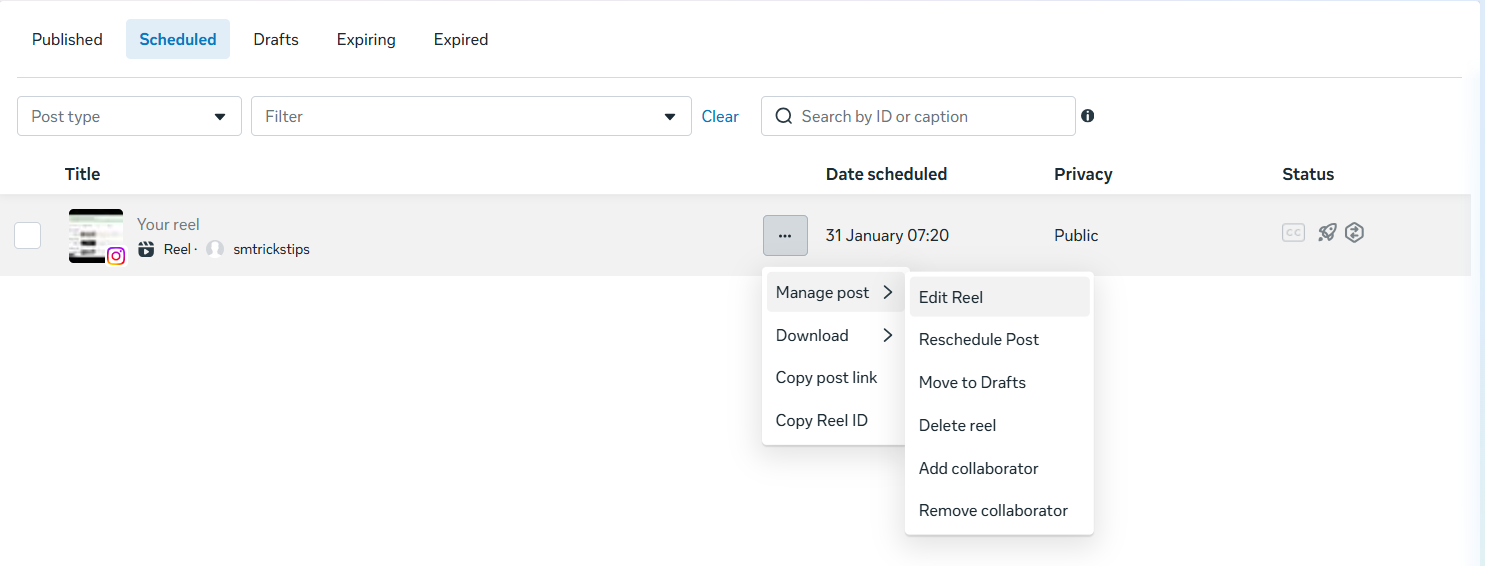Click the Instagram badge on reel thumbnail
The width and height of the screenshot is (1485, 566).
tap(116, 256)
